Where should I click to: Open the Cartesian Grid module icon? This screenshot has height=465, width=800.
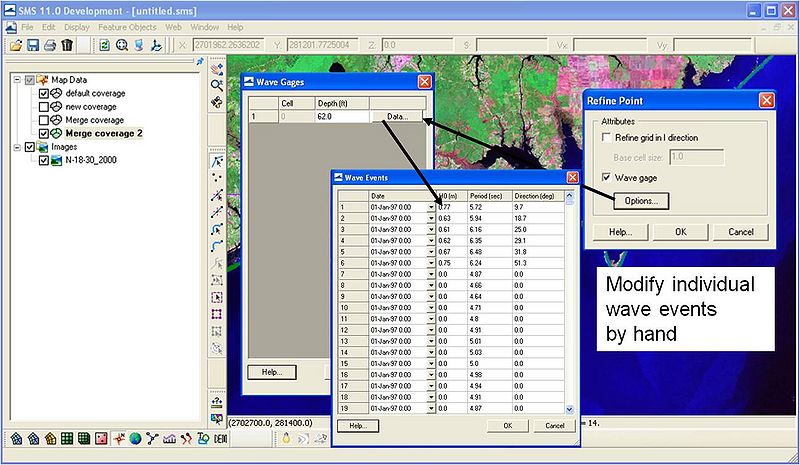[x=67, y=438]
